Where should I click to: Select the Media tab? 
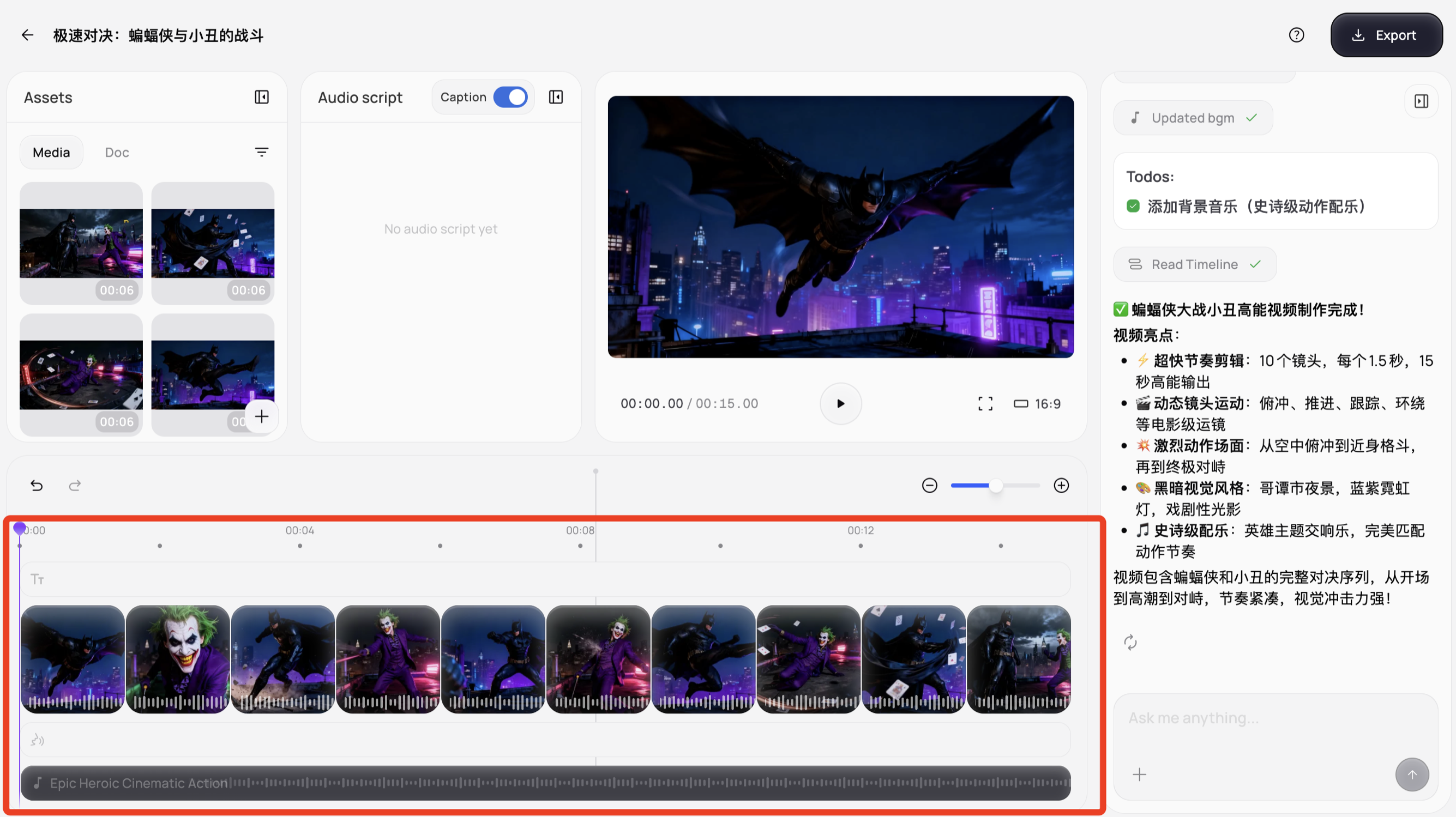tap(51, 153)
